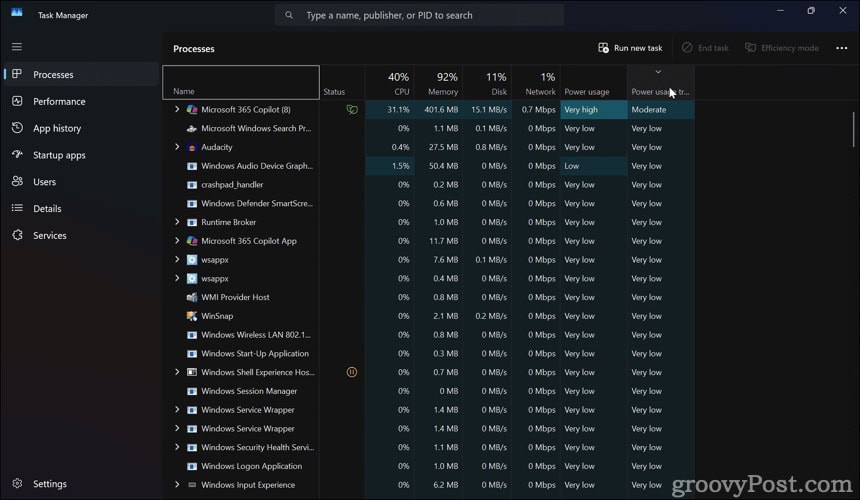Open Task Manager Settings
Image resolution: width=860 pixels, height=500 pixels.
tap(81, 484)
